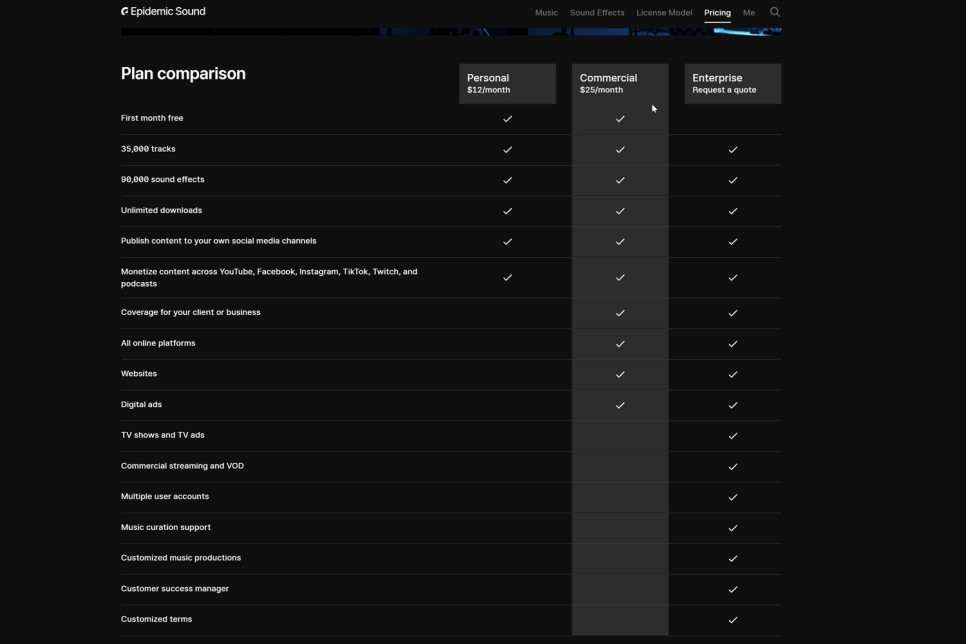Choose the Commercial $25/month plan card
Image resolution: width=966 pixels, height=644 pixels.
click(x=620, y=83)
